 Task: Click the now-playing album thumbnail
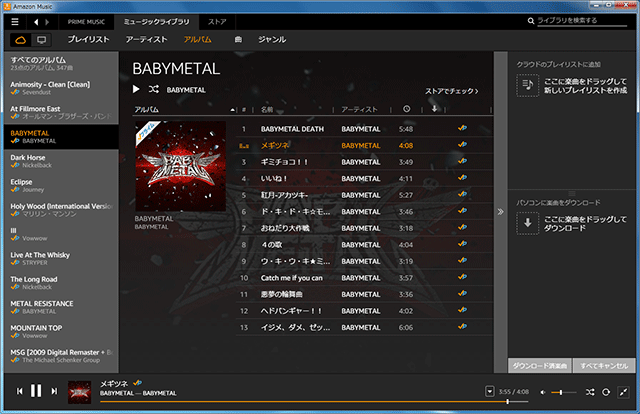79,392
